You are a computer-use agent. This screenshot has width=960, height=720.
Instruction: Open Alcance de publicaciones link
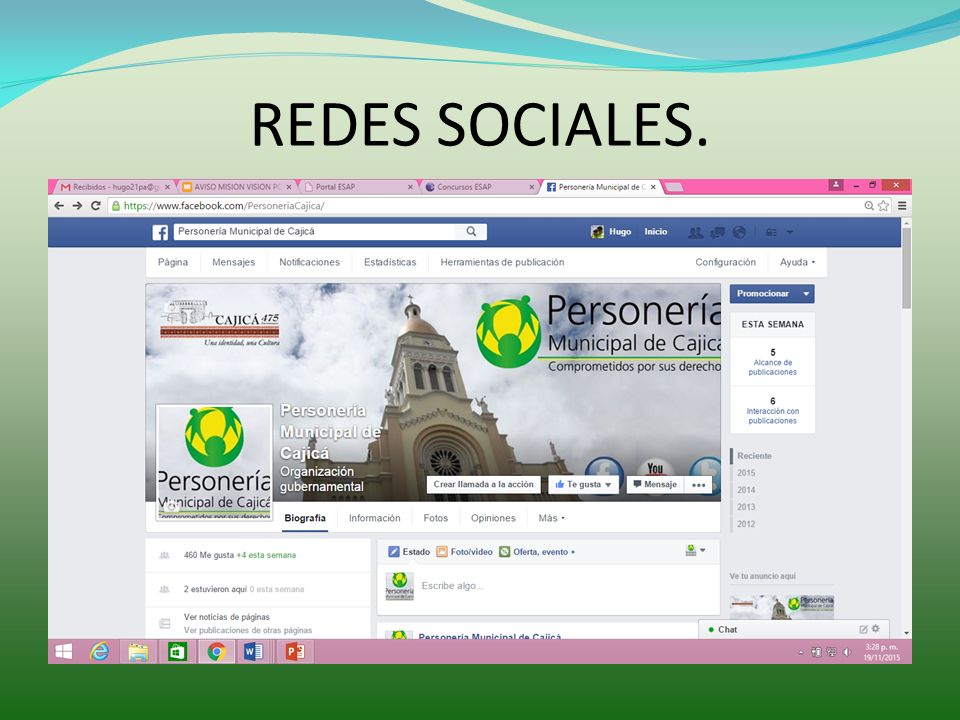click(x=773, y=367)
